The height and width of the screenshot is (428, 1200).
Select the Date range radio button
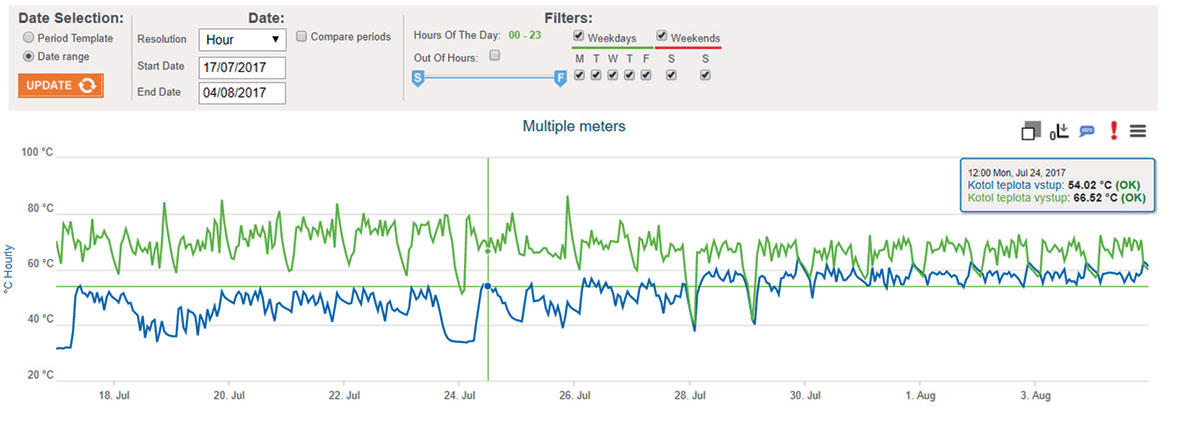click(x=28, y=57)
